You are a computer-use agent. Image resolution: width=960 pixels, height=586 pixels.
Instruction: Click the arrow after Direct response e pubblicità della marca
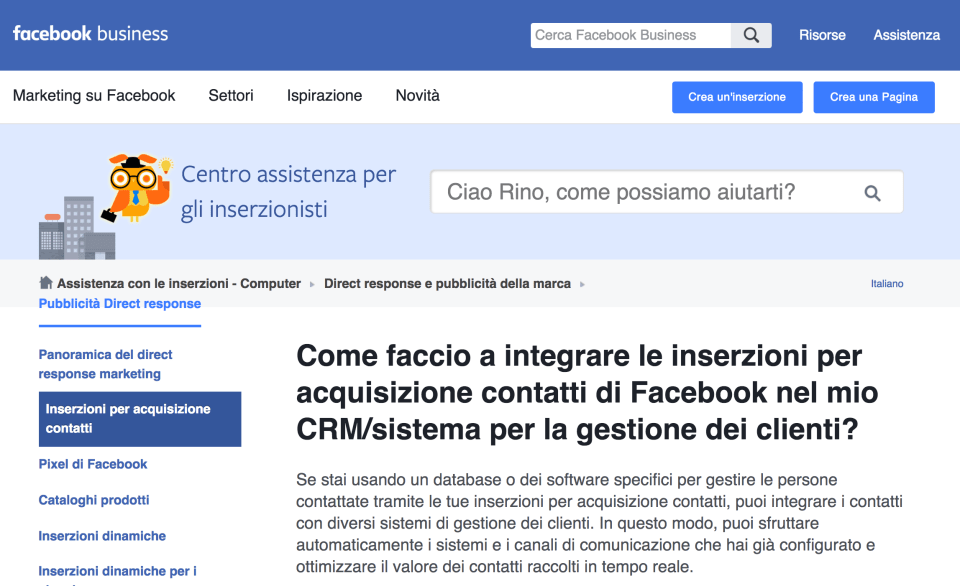(x=582, y=284)
